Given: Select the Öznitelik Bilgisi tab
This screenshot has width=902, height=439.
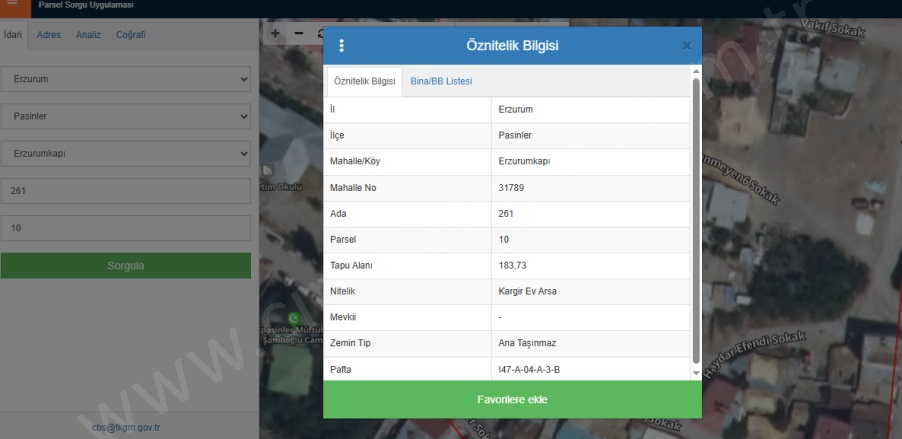Looking at the screenshot, I should [364, 81].
